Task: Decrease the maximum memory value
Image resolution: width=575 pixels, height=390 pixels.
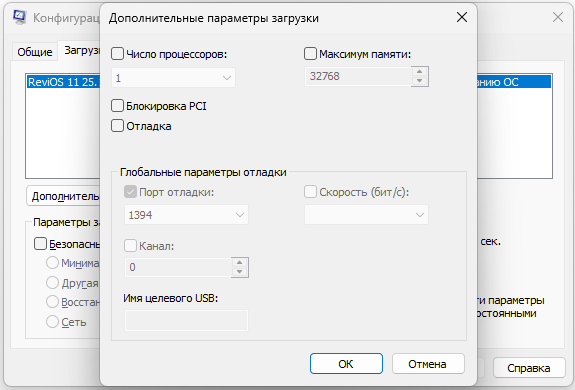Action: [x=420, y=81]
